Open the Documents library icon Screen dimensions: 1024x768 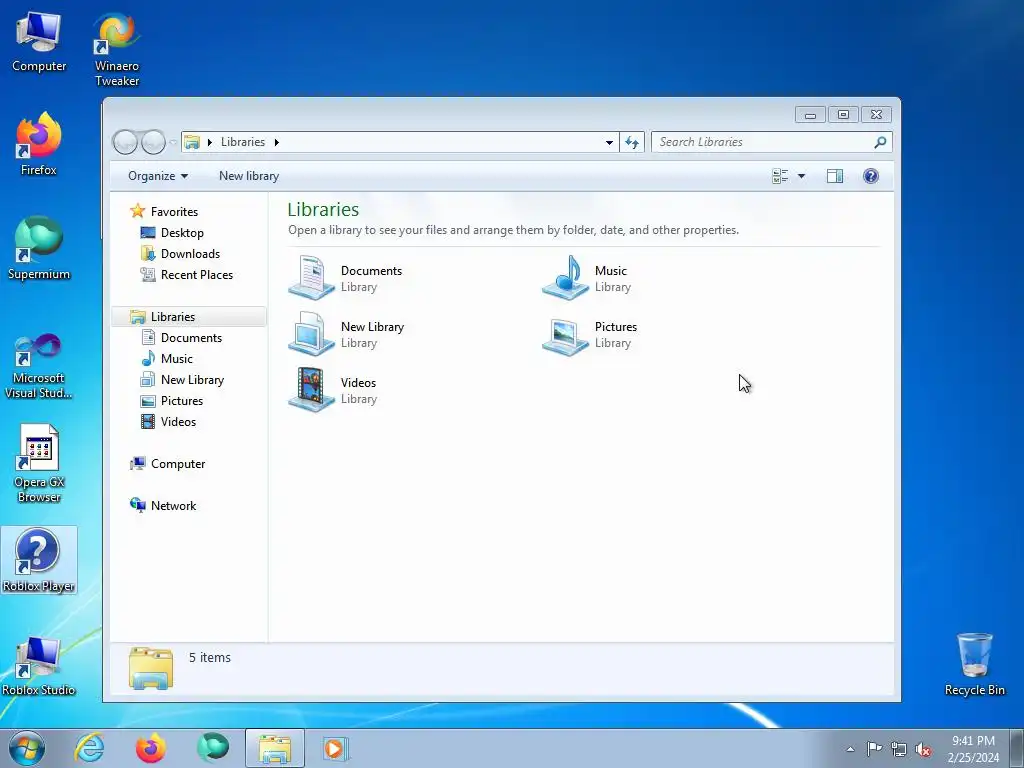point(312,278)
